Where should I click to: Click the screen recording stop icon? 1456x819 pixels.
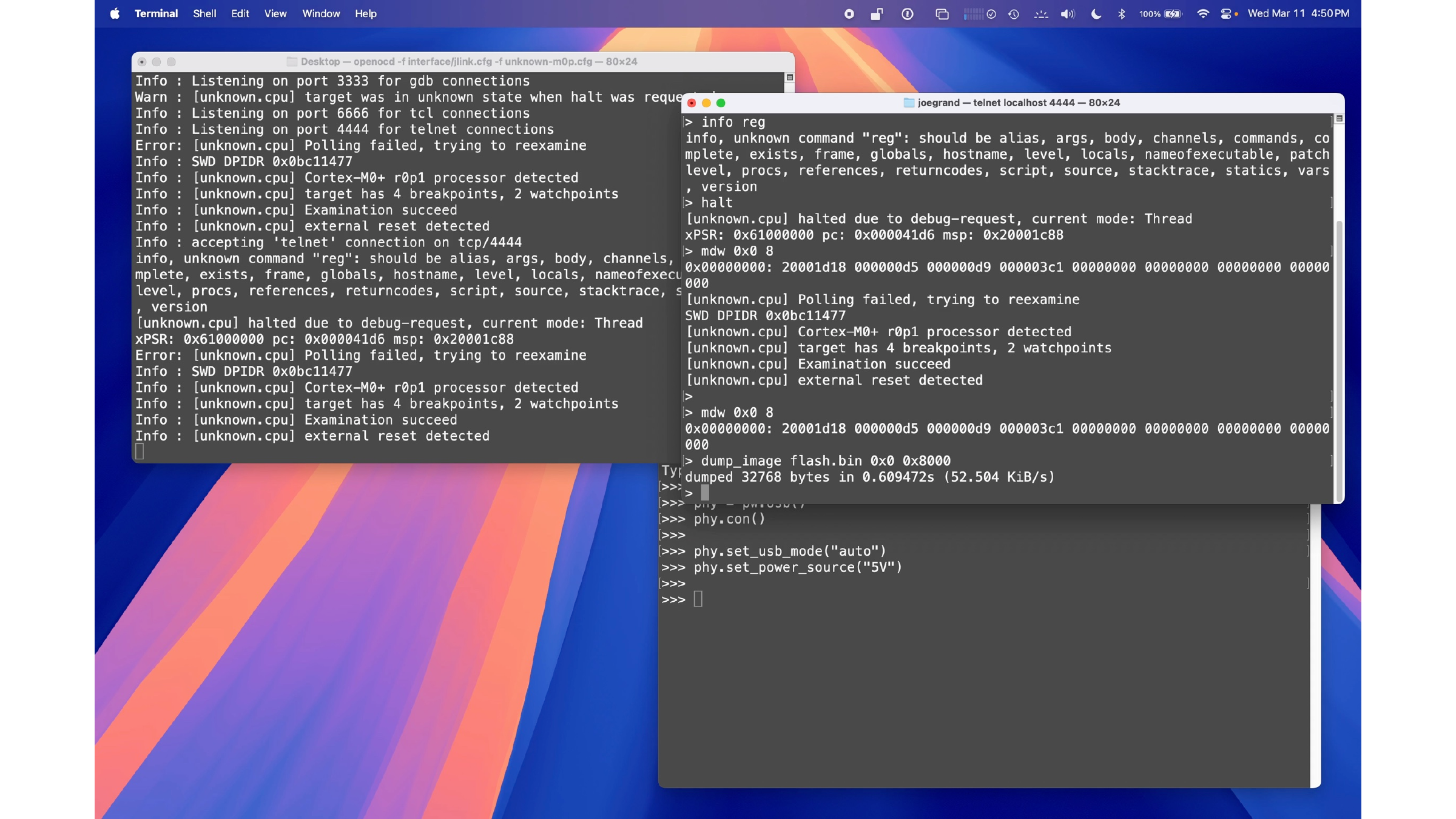(849, 14)
